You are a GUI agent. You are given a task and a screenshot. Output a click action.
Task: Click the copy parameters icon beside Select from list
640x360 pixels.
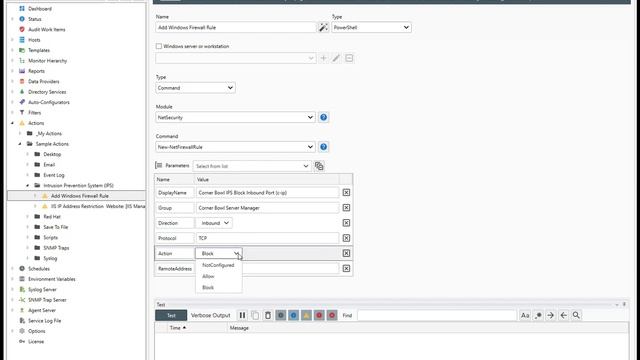point(319,166)
